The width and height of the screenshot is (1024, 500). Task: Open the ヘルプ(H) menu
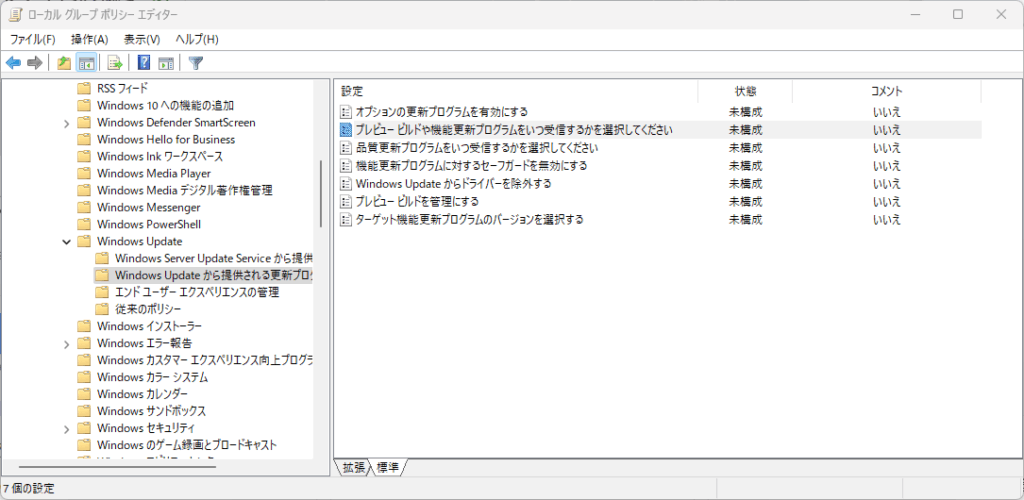click(x=197, y=40)
